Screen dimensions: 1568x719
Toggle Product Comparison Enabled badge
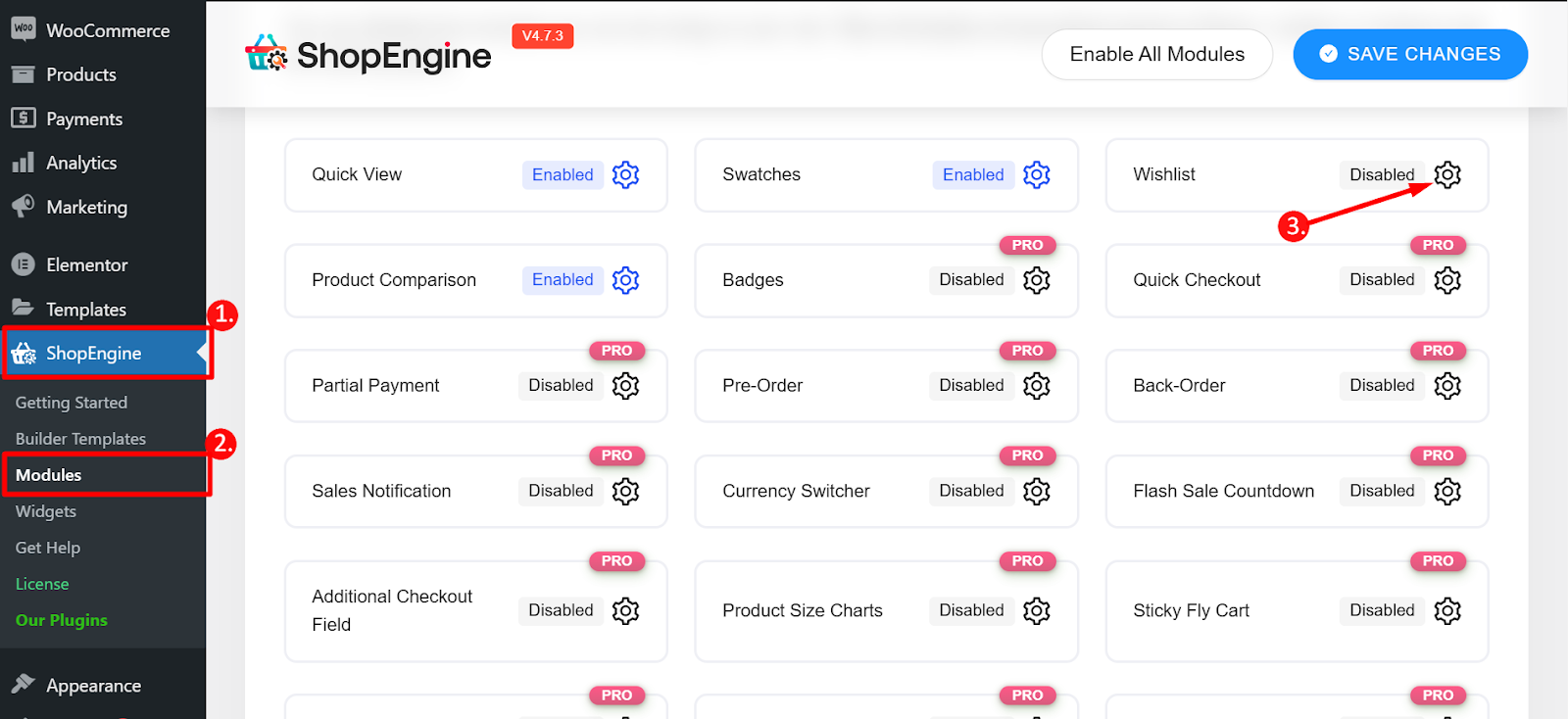pos(563,280)
